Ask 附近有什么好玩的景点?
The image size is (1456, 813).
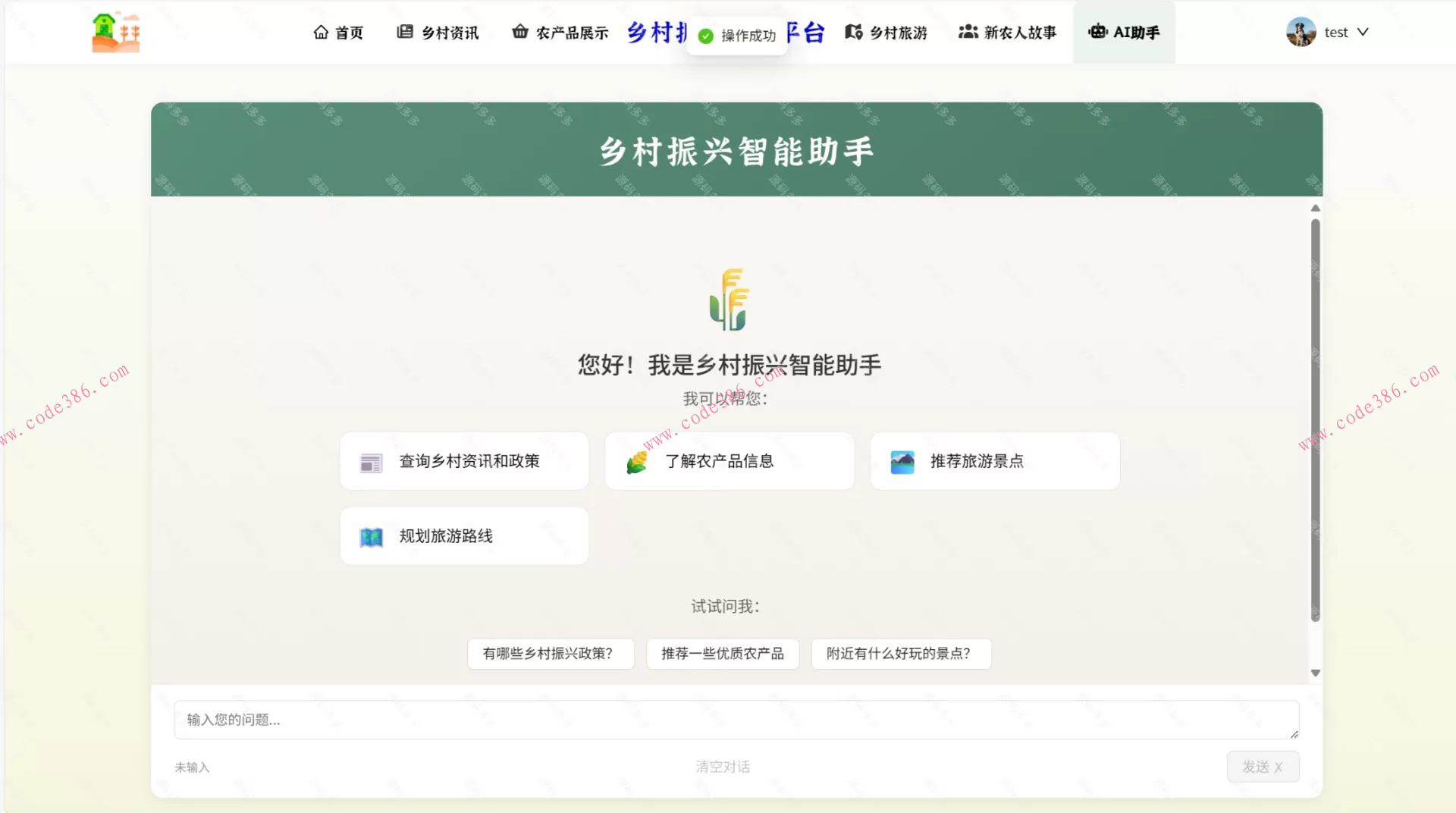pos(901,654)
